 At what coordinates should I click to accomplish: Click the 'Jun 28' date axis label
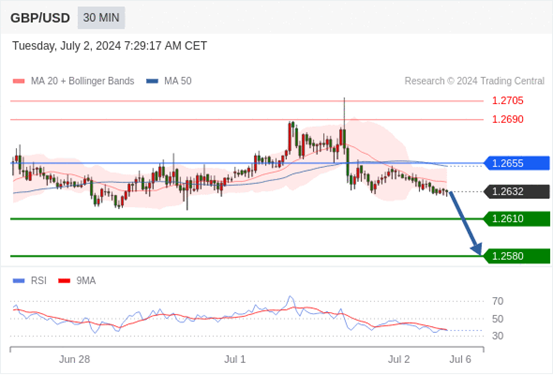[x=74, y=359]
